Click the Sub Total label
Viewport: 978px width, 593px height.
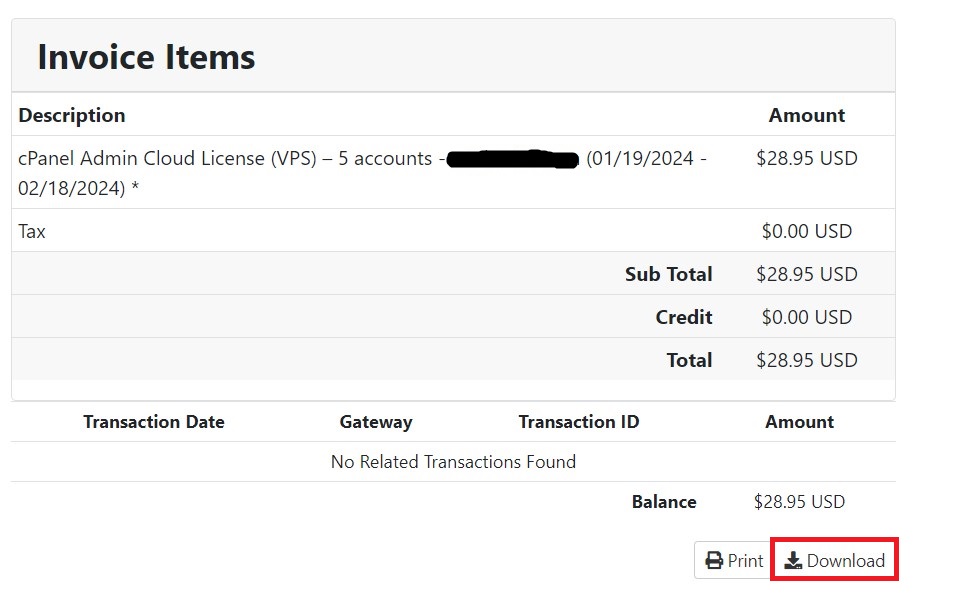[x=669, y=274]
